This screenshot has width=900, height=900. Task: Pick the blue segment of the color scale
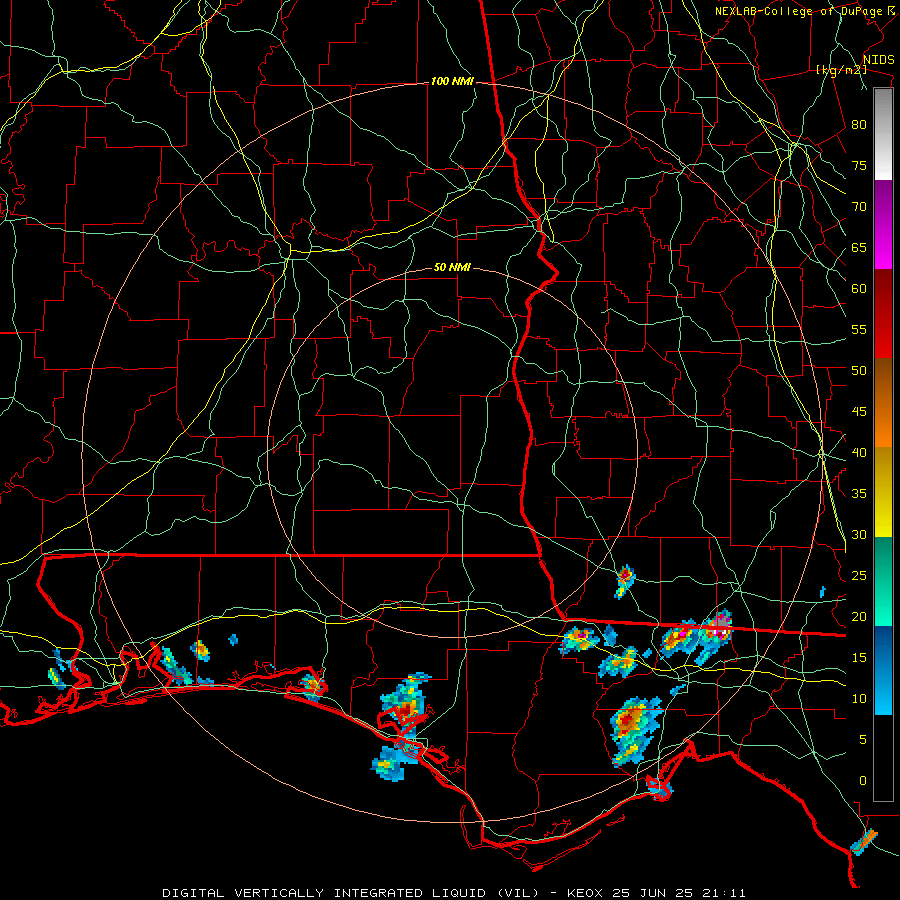coord(883,670)
